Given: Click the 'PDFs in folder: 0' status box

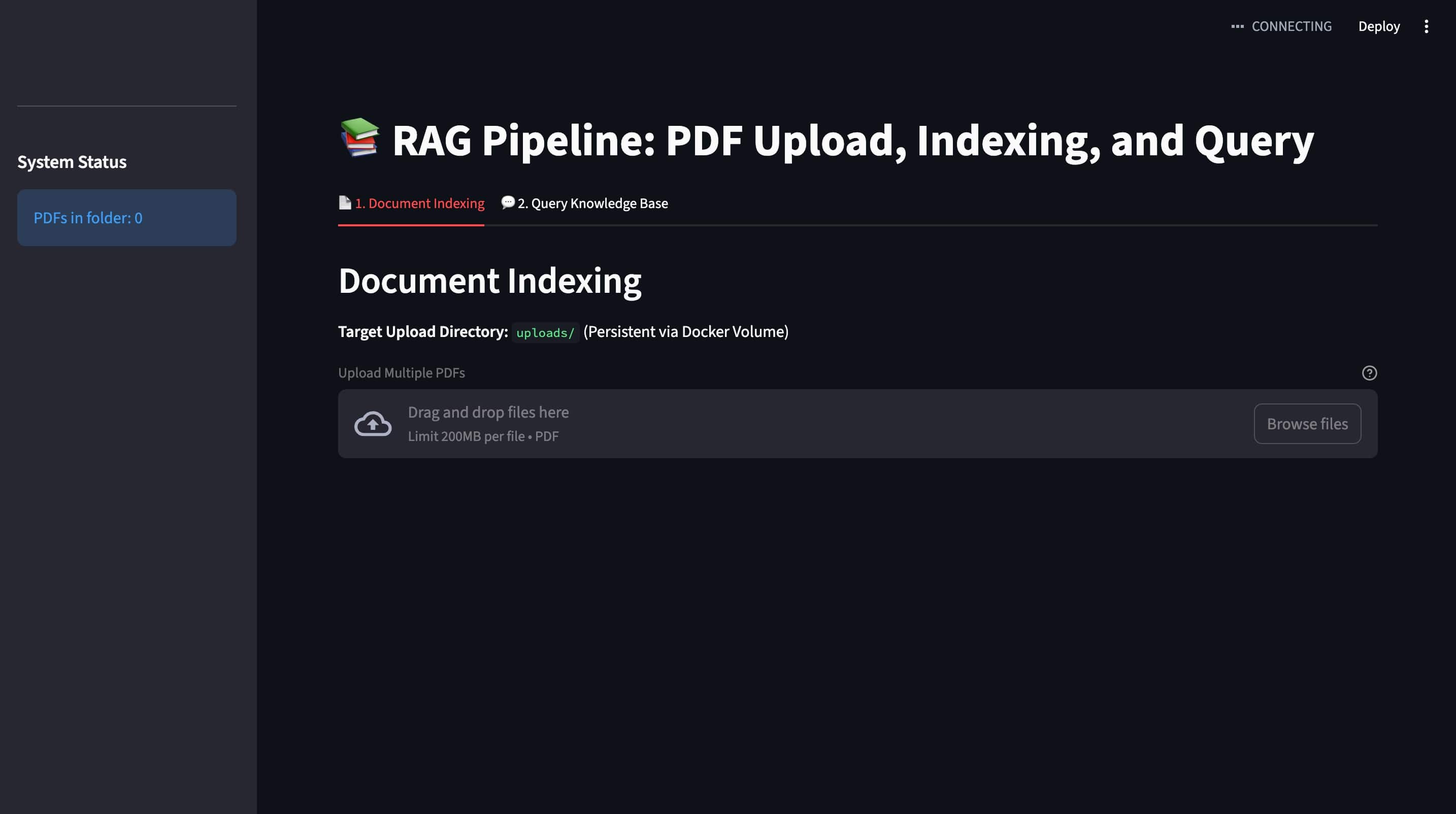Looking at the screenshot, I should pyautogui.click(x=126, y=218).
